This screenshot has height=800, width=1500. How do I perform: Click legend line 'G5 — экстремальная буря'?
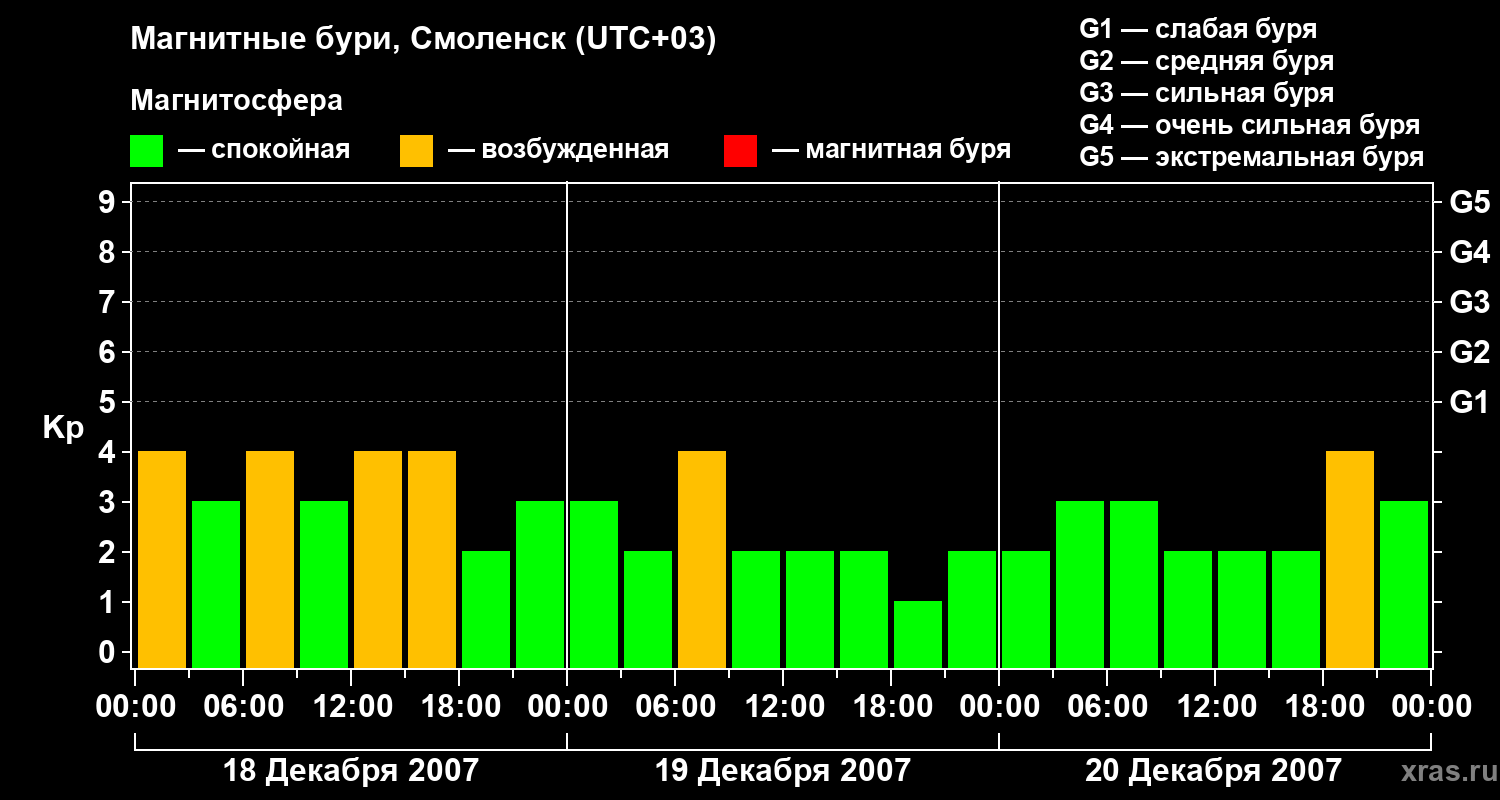point(1252,157)
